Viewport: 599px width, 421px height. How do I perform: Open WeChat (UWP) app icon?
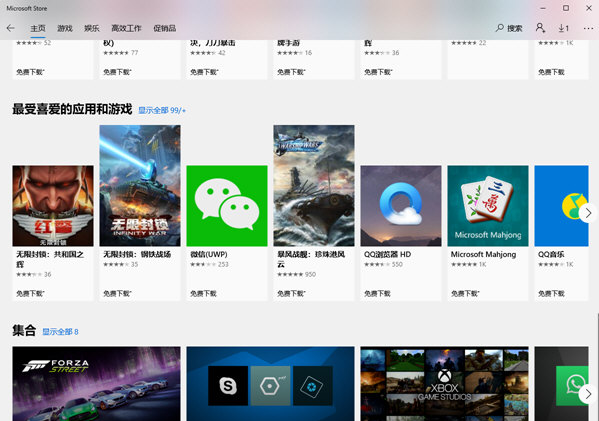227,206
